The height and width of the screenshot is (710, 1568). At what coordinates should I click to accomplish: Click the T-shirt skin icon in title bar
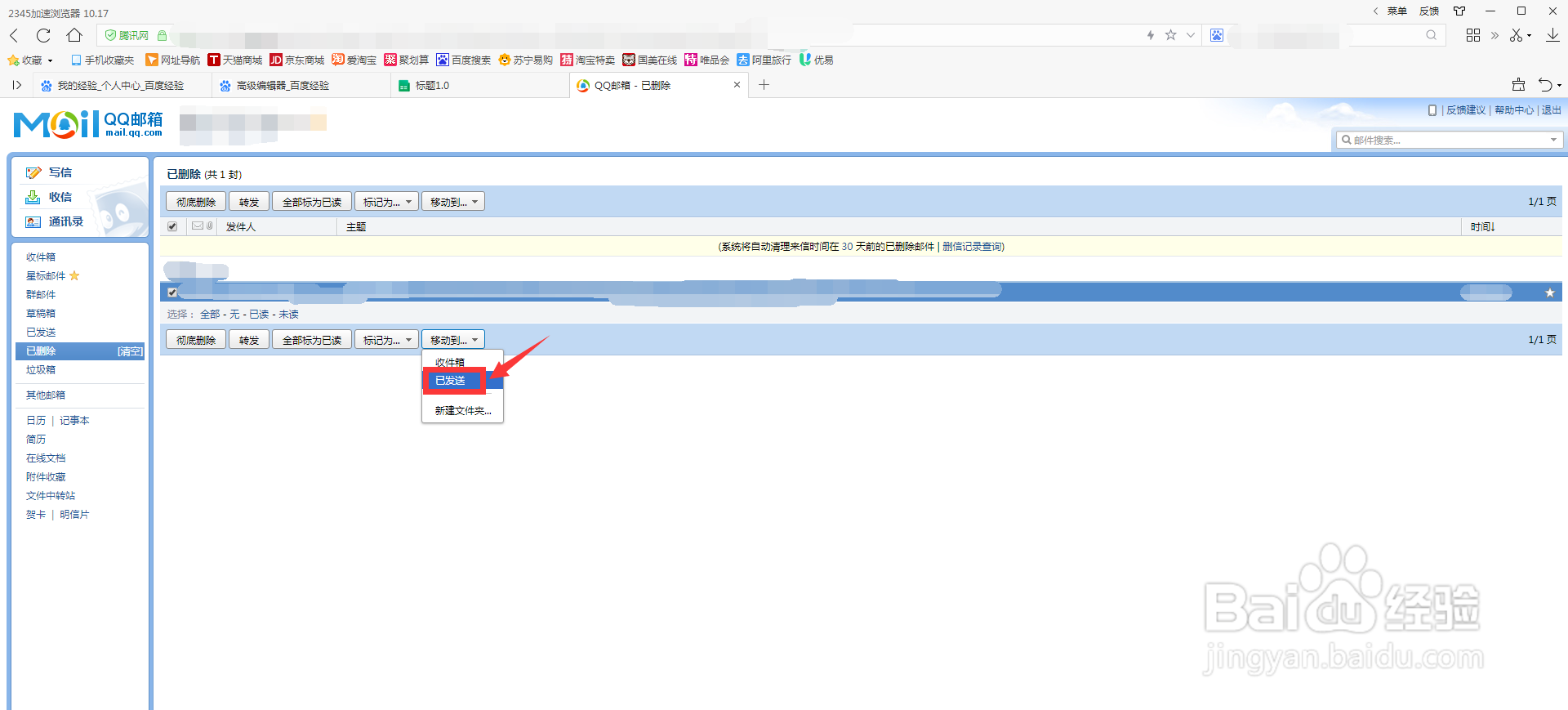tap(1459, 11)
